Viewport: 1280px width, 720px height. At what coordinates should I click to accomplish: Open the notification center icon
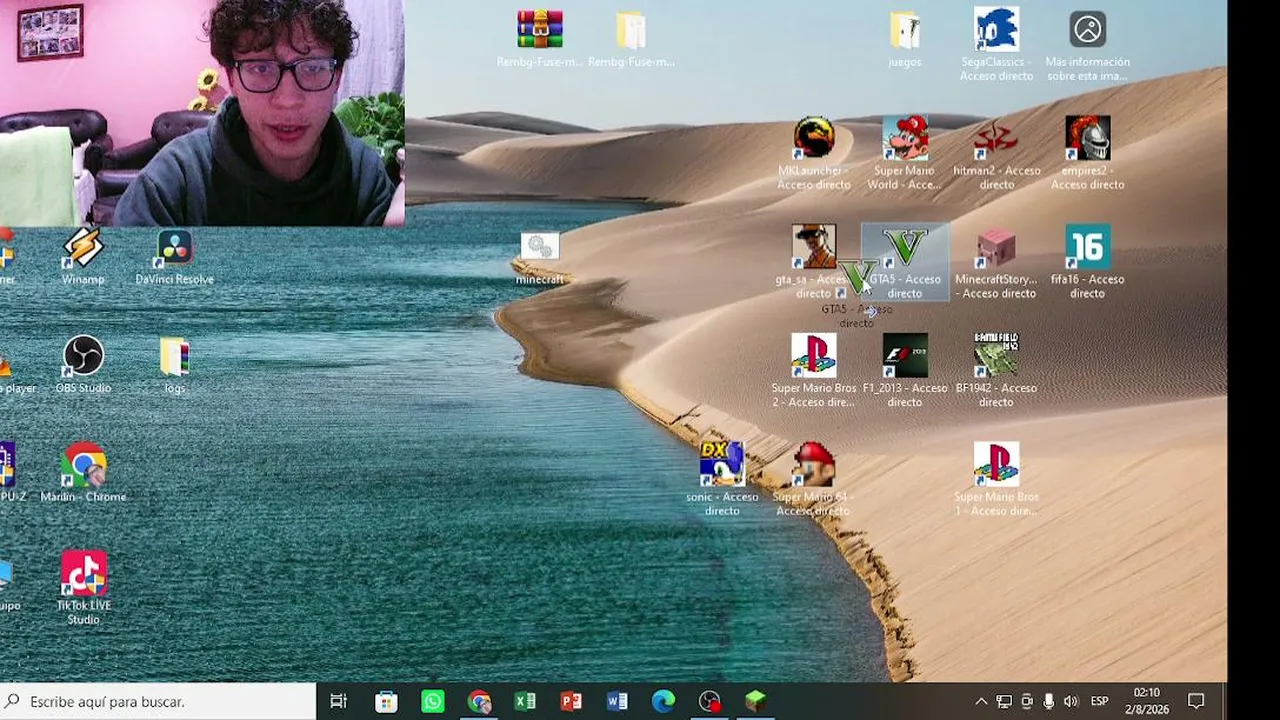click(1196, 701)
